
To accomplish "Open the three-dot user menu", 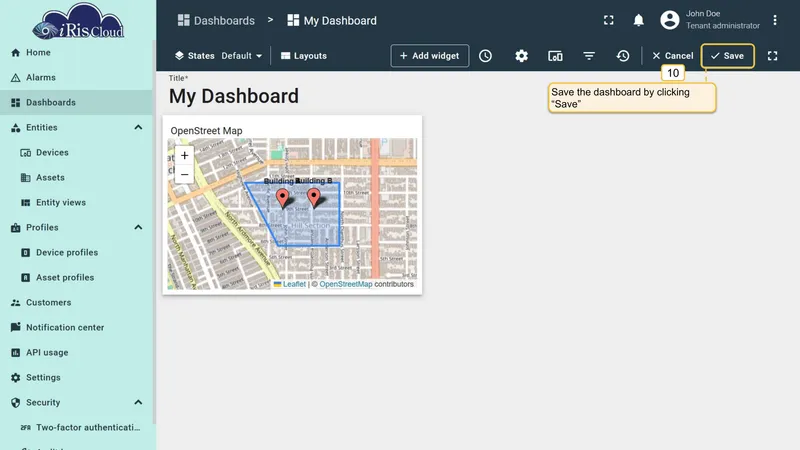I will coord(774,20).
